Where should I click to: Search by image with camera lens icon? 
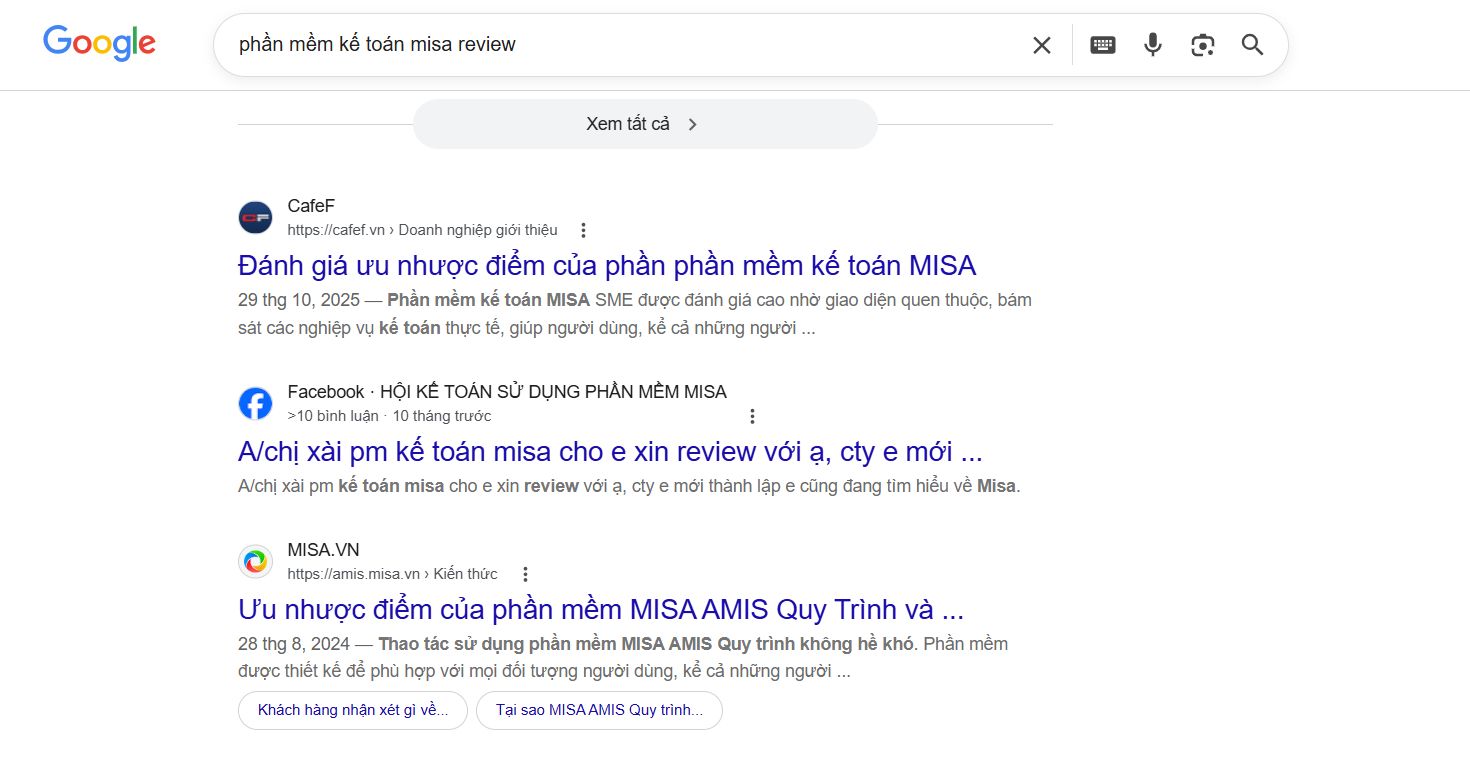pyautogui.click(x=1203, y=45)
